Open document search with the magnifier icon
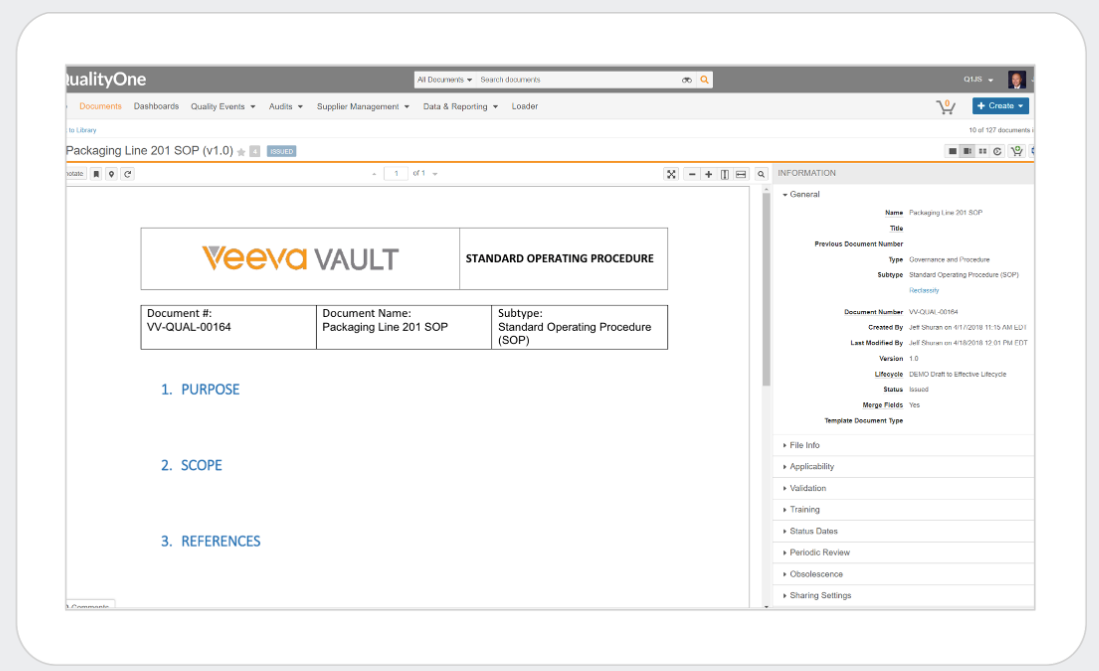Image resolution: width=1099 pixels, height=671 pixels. click(x=760, y=173)
